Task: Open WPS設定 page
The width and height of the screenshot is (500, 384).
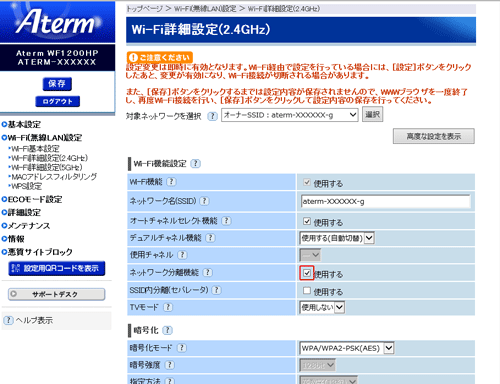Action: click(x=27, y=186)
